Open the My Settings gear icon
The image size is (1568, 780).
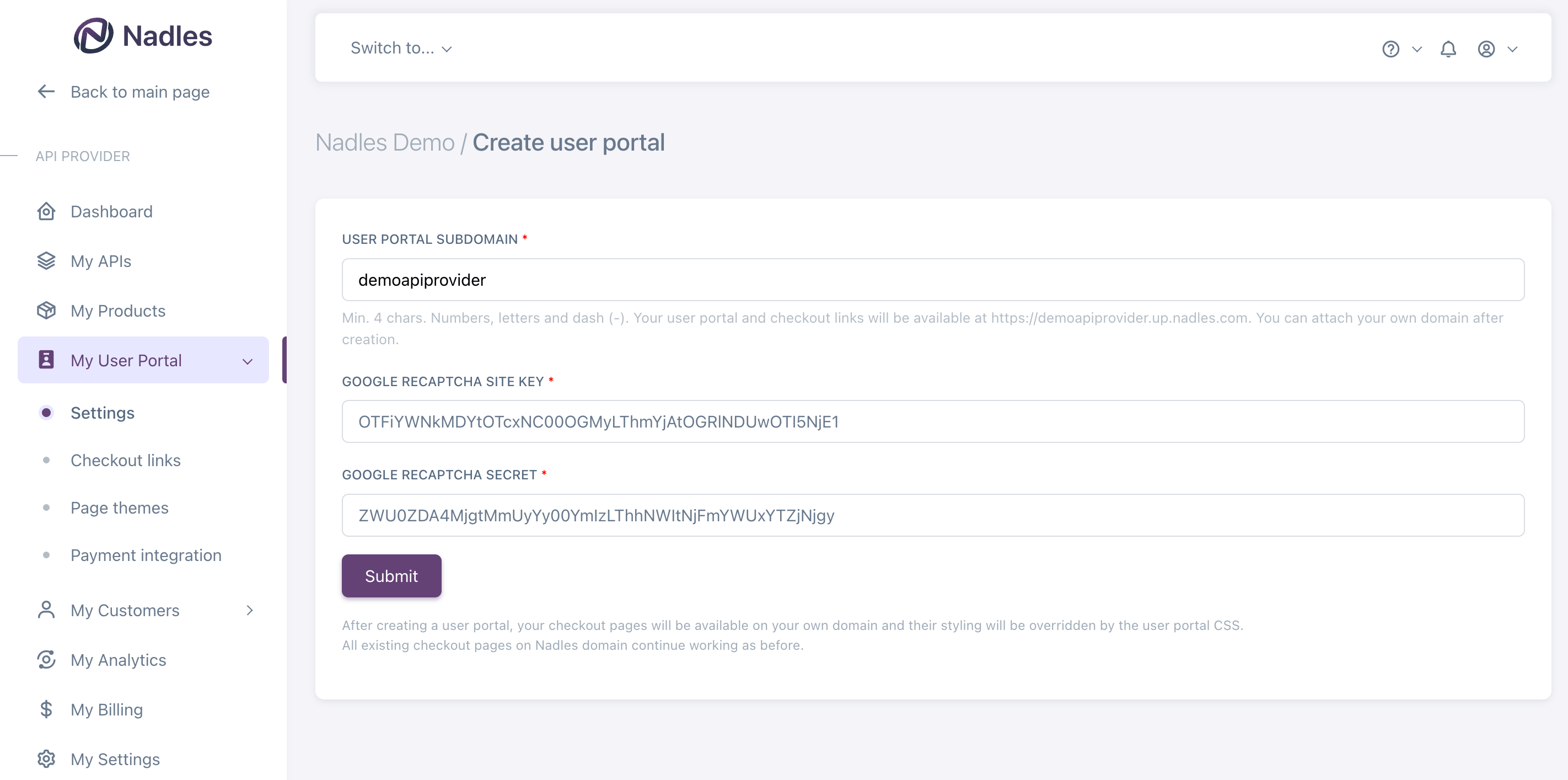46,758
